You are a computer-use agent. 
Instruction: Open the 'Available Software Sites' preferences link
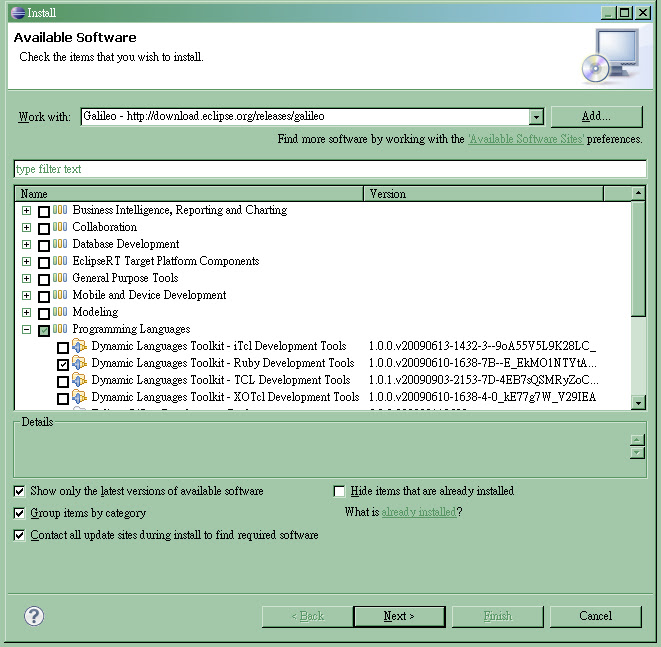pos(526,139)
